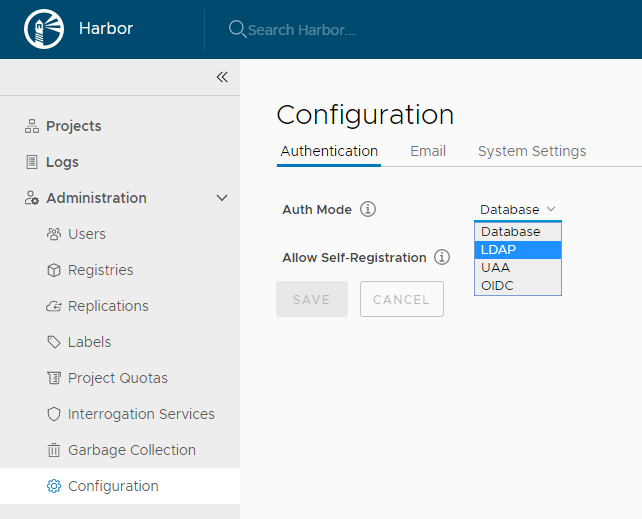This screenshot has height=519, width=642.
Task: Click the Users group icon
Action: coord(54,234)
